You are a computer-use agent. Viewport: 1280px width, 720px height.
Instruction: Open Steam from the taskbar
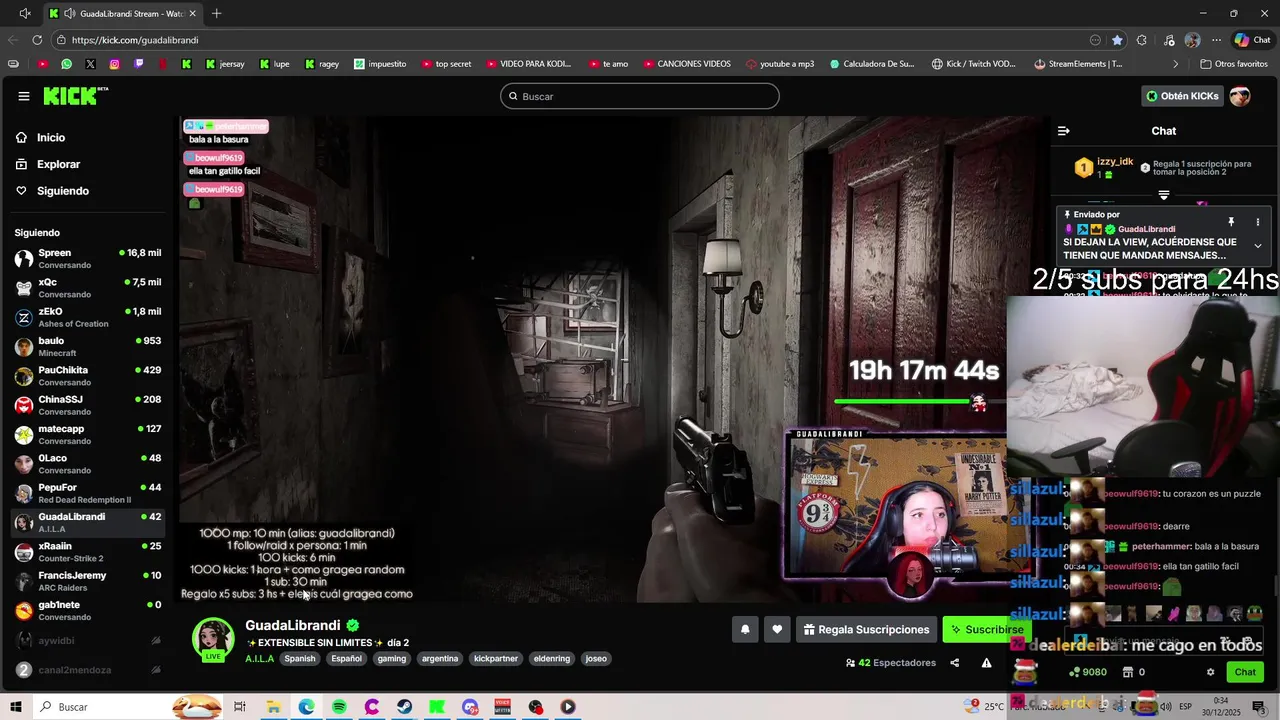point(404,707)
